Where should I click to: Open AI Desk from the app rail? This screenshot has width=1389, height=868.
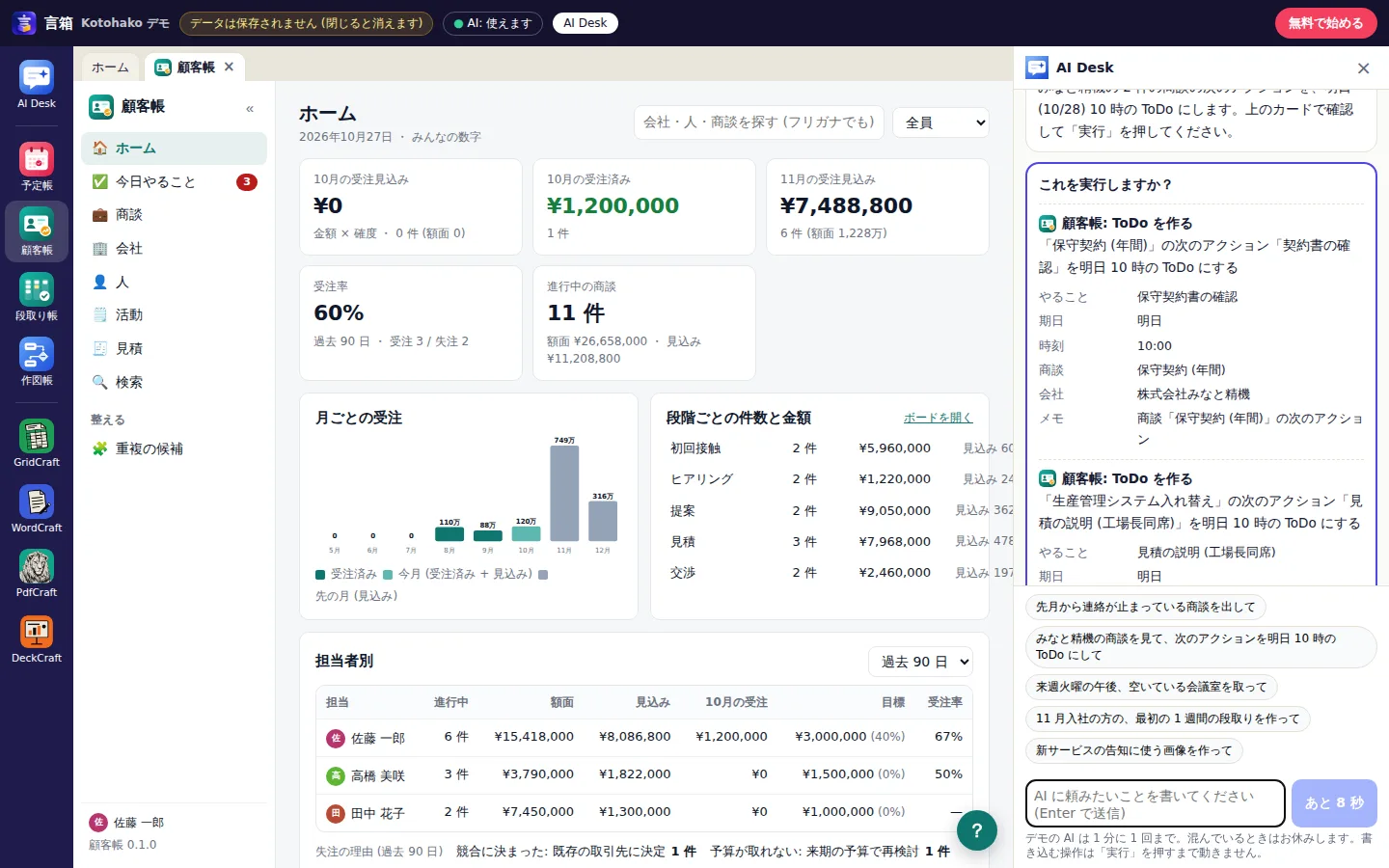(37, 84)
